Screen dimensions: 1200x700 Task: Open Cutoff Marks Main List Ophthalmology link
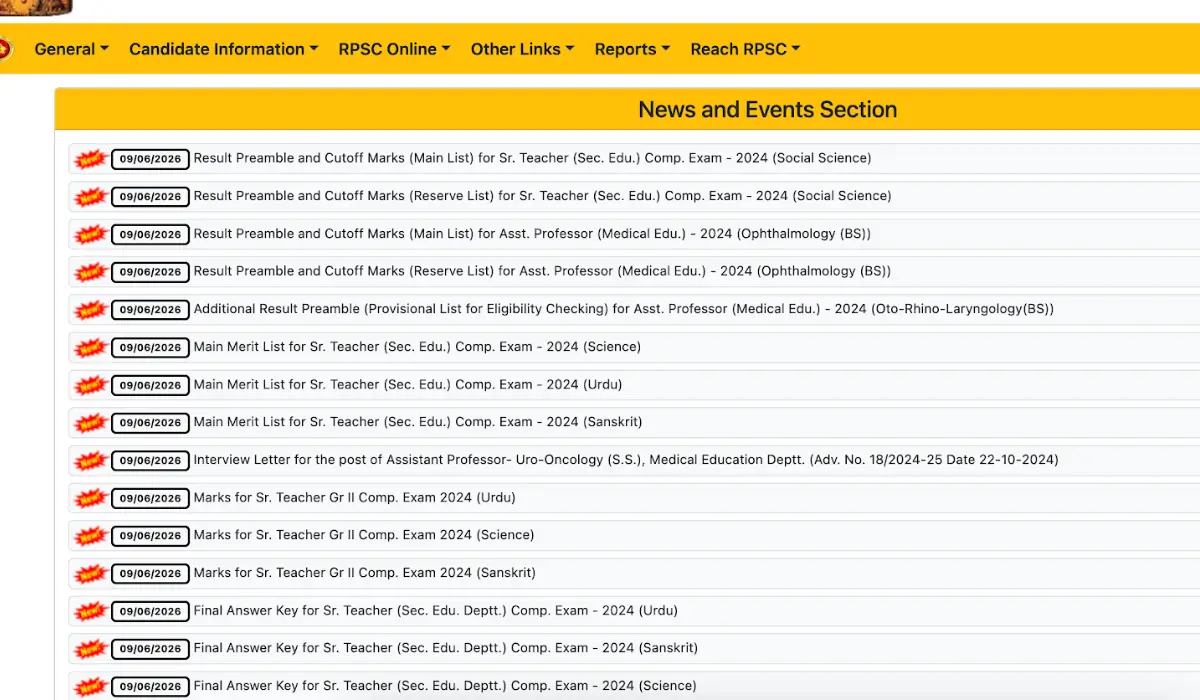click(532, 234)
